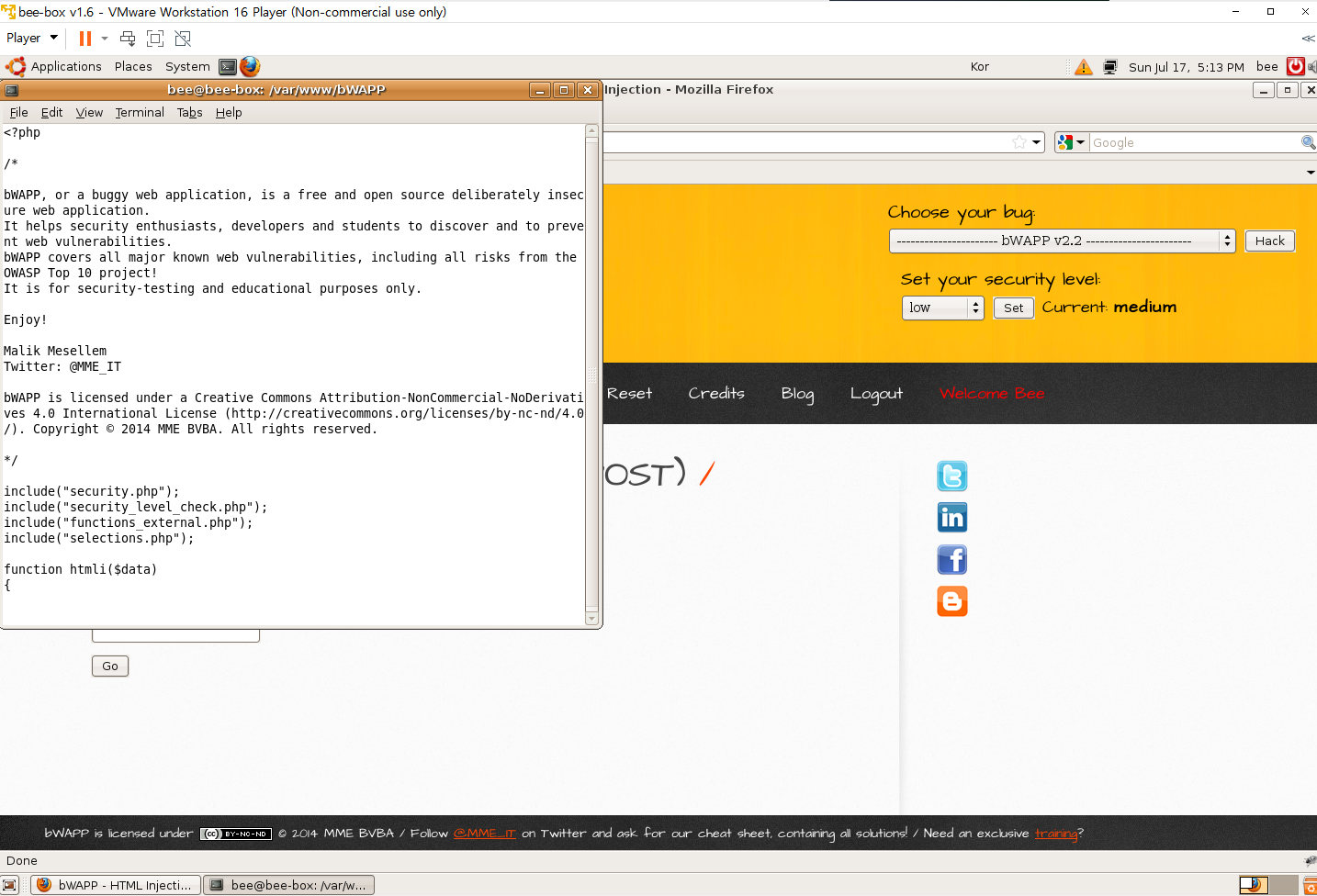Click the Set security level button
1317x896 pixels.
pyautogui.click(x=1014, y=308)
